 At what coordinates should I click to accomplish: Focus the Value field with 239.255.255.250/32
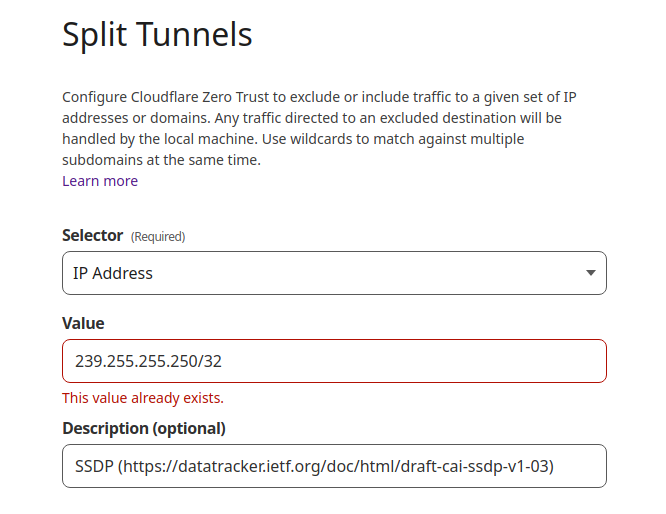click(x=334, y=361)
